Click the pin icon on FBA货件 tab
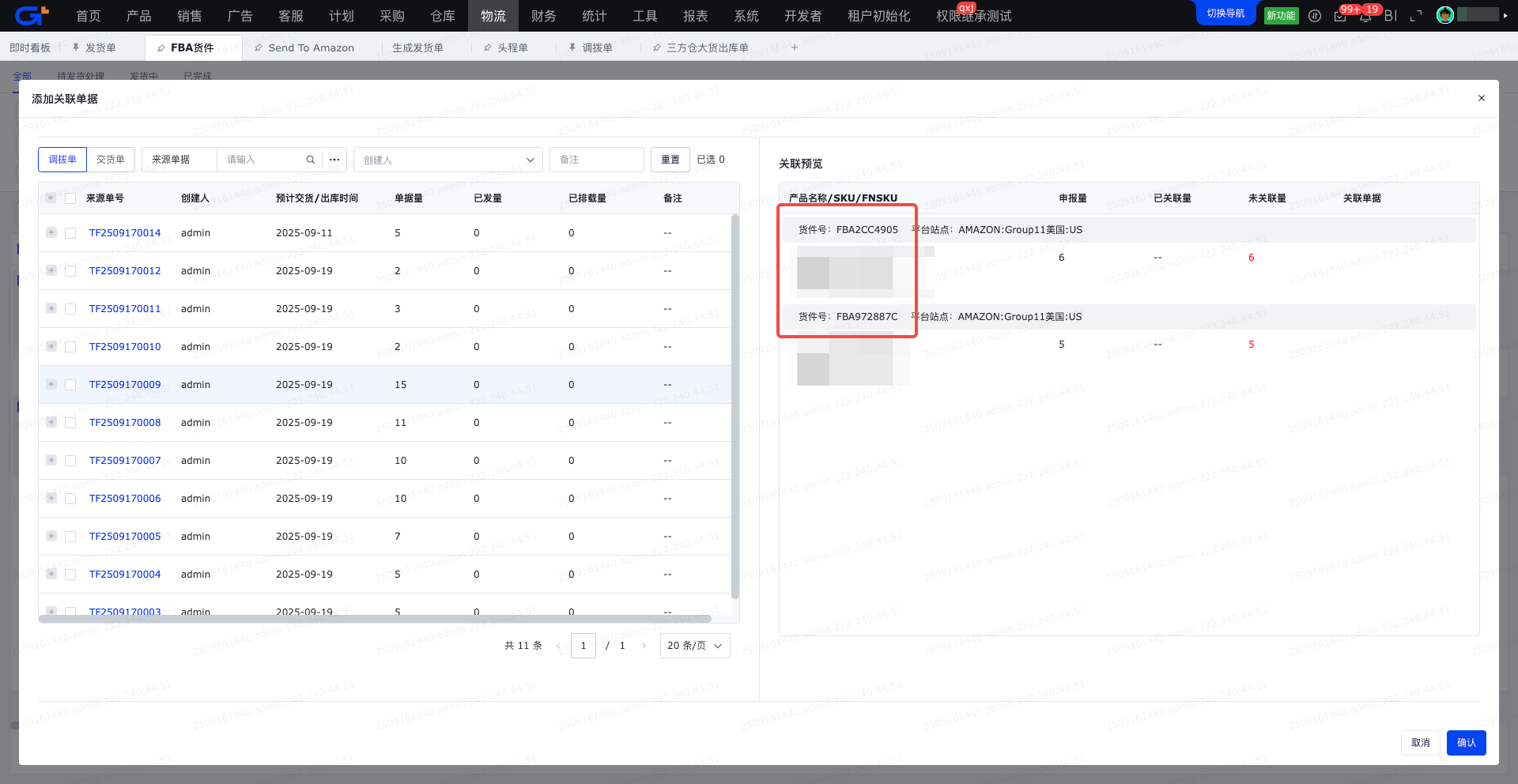Viewport: 1518px width, 784px height. pos(161,48)
